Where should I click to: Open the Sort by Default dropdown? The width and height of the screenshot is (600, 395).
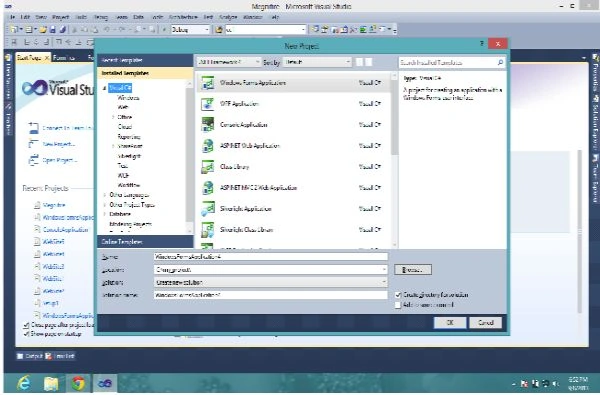click(x=317, y=62)
